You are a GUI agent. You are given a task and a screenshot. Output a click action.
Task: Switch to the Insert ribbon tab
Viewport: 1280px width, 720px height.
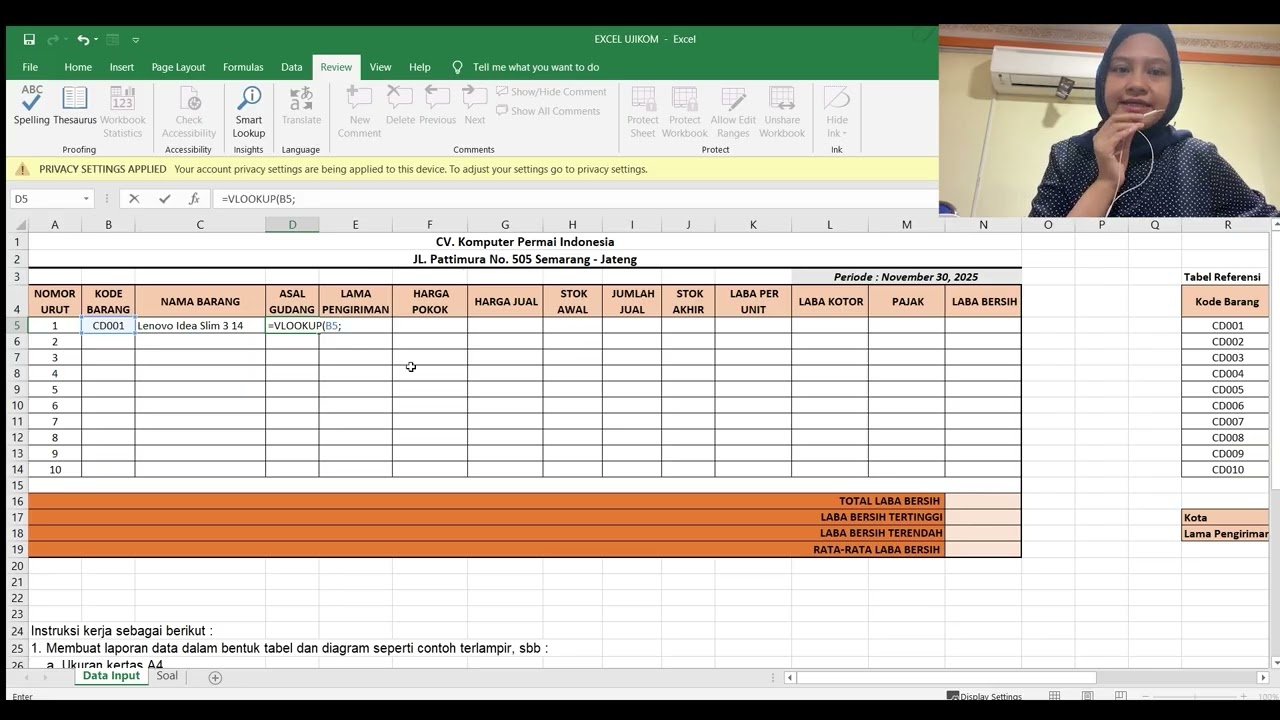pos(122,67)
